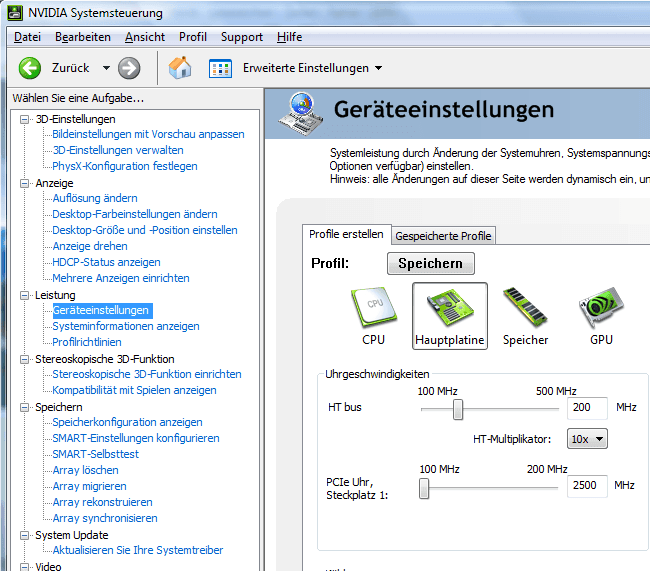650x571 pixels.
Task: Open Auflösung ändern
Action: 95,198
